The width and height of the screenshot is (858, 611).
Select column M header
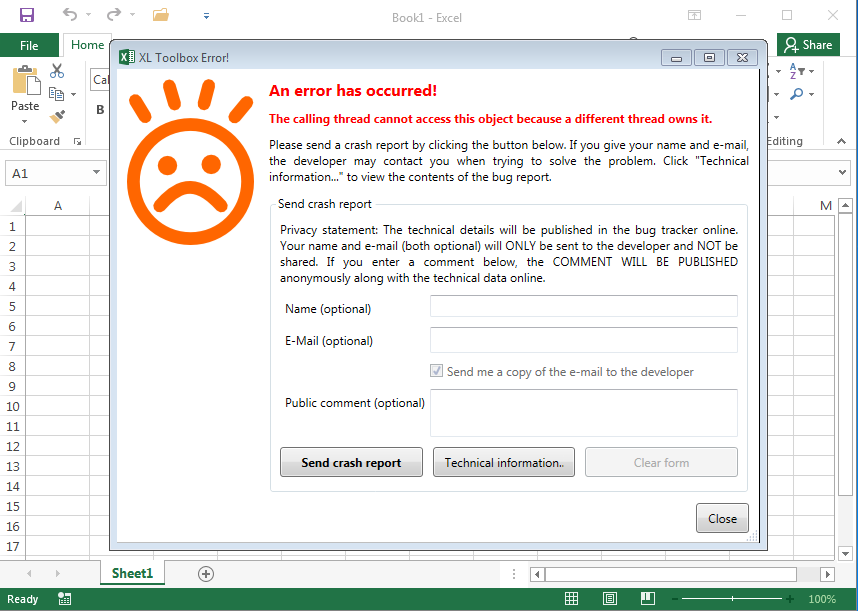(826, 206)
